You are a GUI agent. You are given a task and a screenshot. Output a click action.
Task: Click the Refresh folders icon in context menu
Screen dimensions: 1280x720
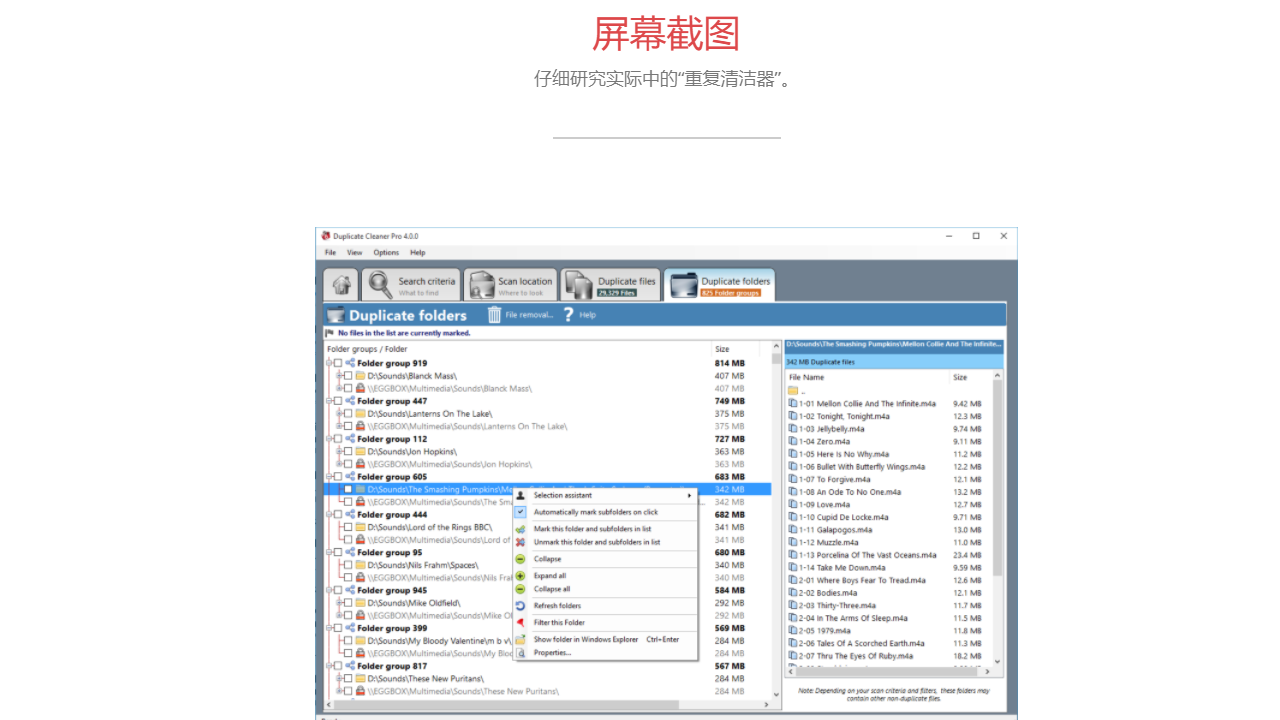tap(521, 606)
